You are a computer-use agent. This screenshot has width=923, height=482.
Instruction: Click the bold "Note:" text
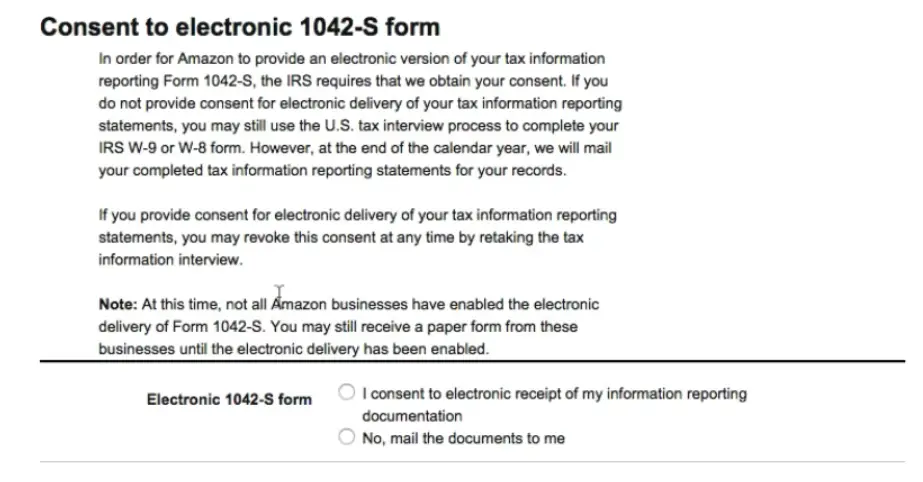click(118, 304)
